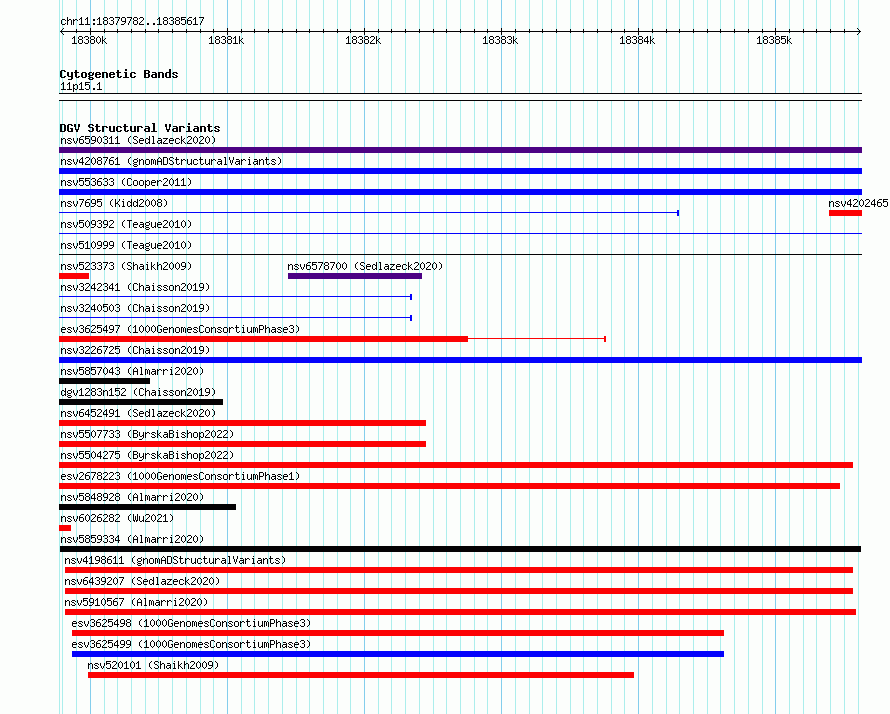Click the nsv7695 (Kidd2008) label

[x=114, y=203]
